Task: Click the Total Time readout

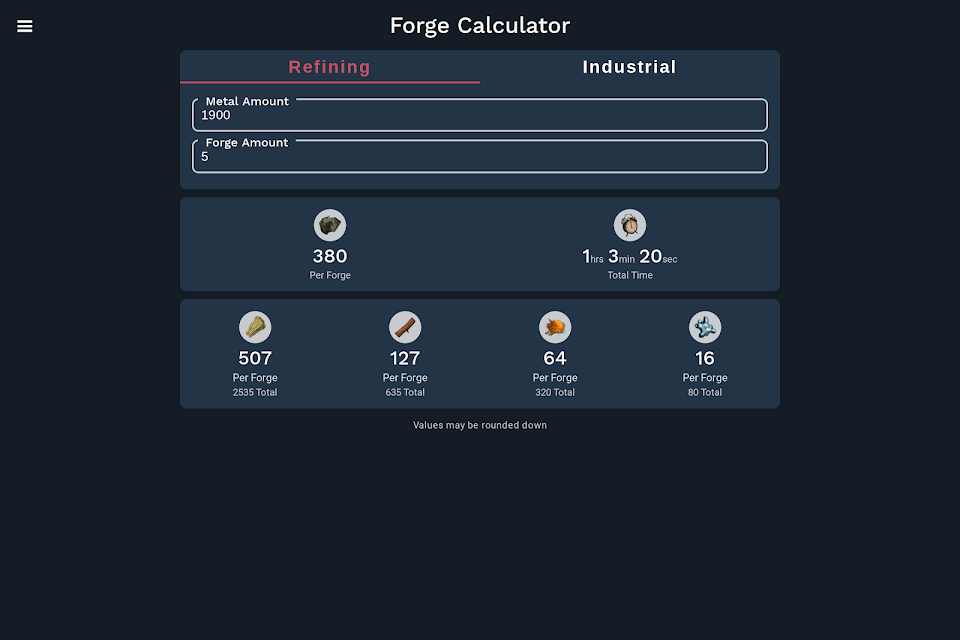Action: pos(630,257)
